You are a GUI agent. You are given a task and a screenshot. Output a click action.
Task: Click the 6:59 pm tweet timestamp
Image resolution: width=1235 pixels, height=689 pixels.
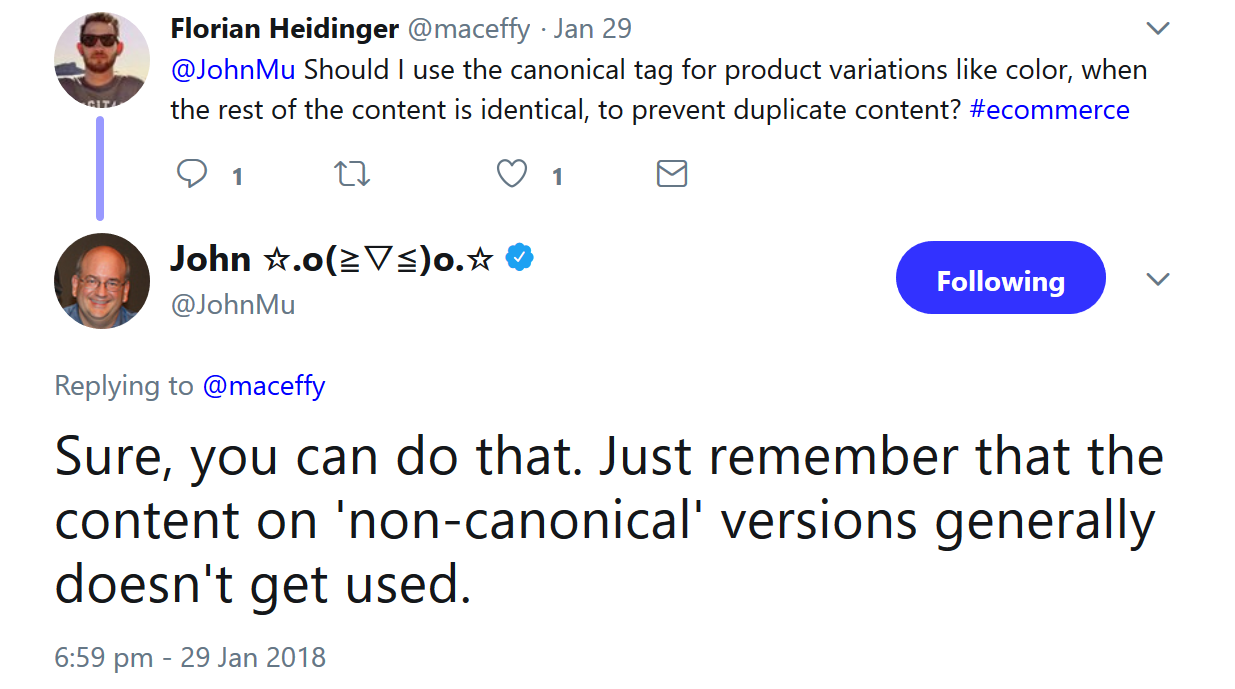(x=189, y=657)
